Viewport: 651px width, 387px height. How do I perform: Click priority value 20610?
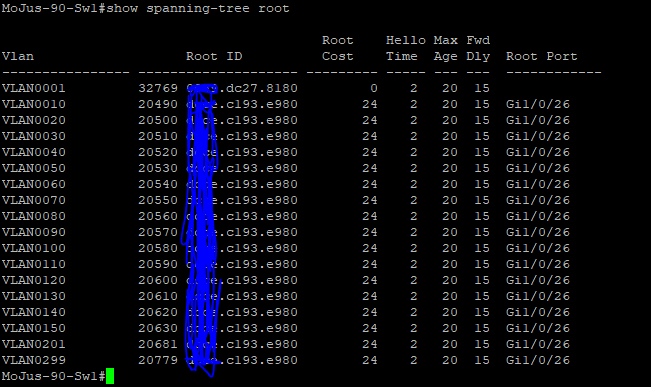click(x=158, y=296)
